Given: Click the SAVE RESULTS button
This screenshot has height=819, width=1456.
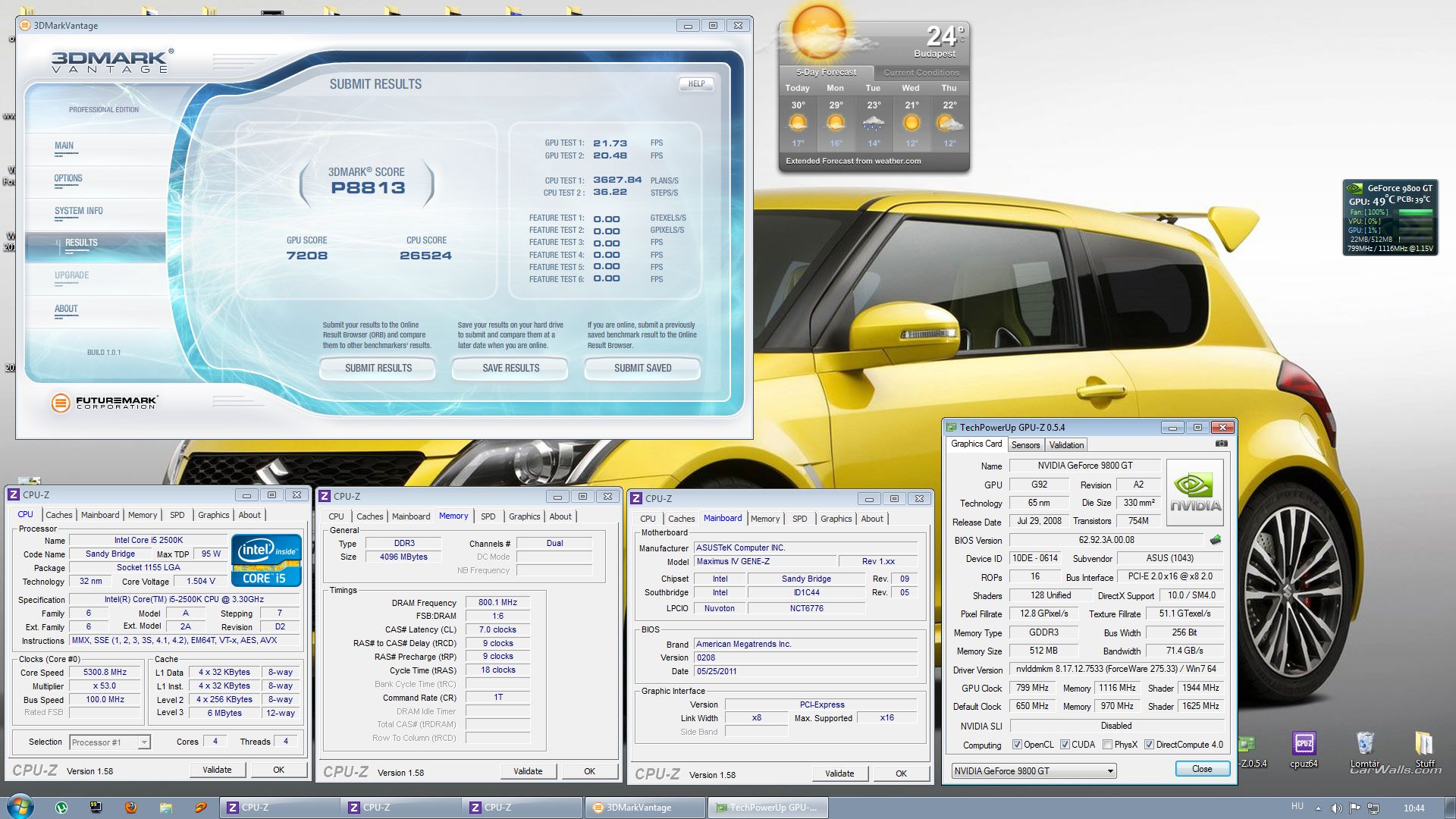Looking at the screenshot, I should [510, 369].
